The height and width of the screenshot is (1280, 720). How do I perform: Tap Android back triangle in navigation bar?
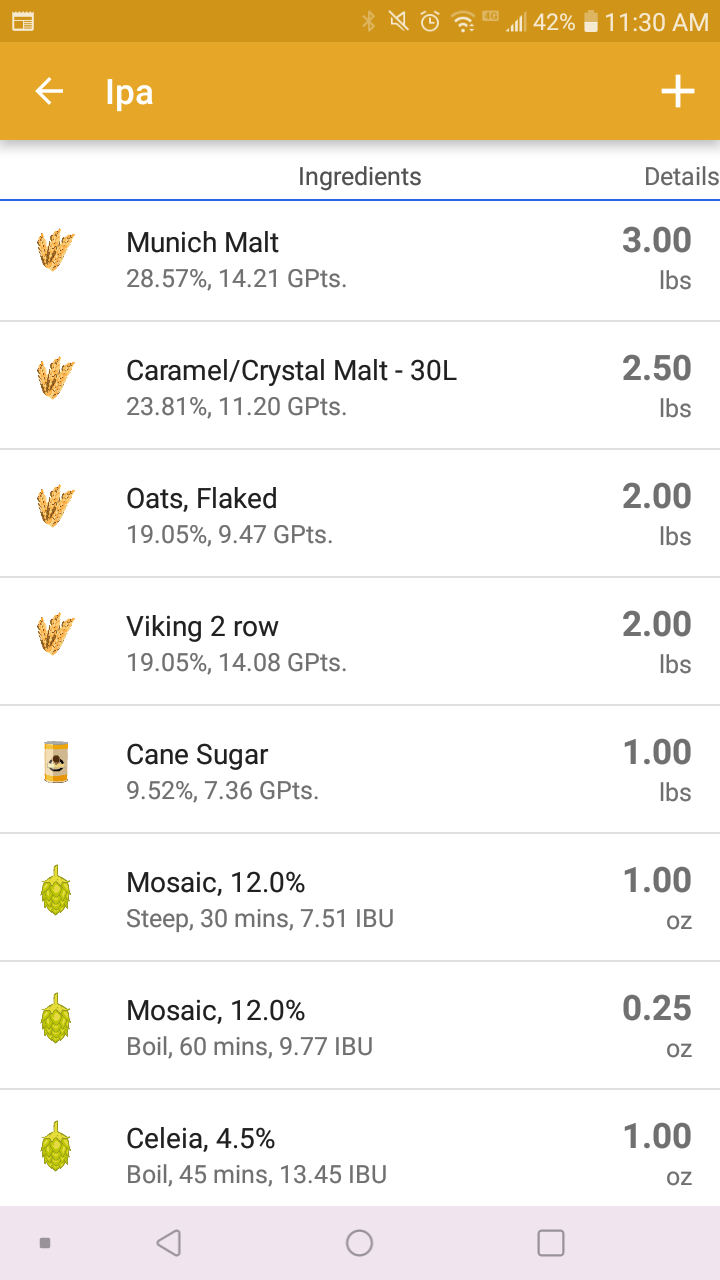point(169,1243)
